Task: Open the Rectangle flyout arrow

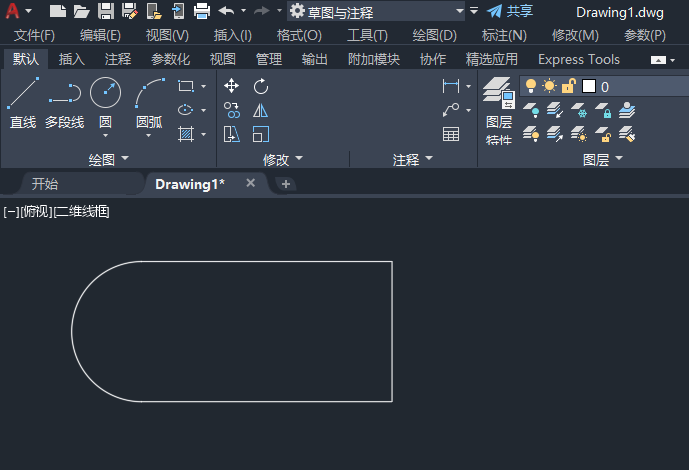Action: click(x=203, y=87)
